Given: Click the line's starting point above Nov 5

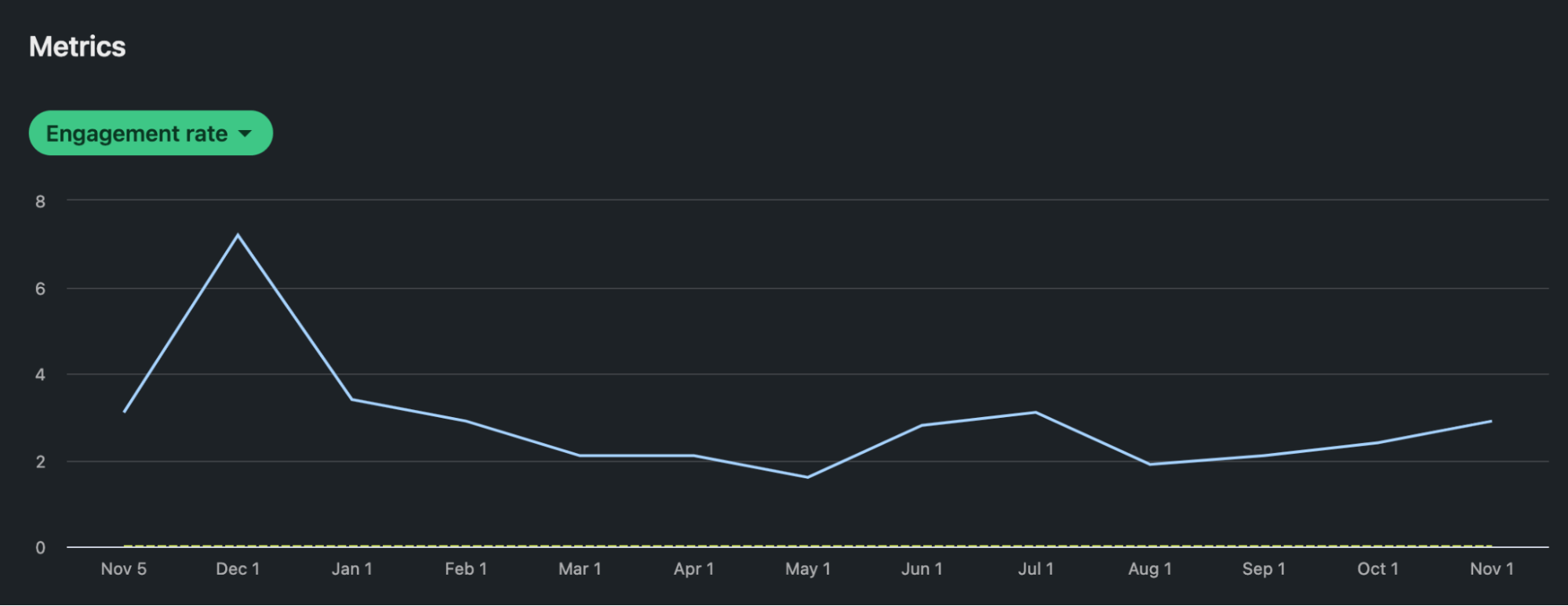Looking at the screenshot, I should point(124,412).
